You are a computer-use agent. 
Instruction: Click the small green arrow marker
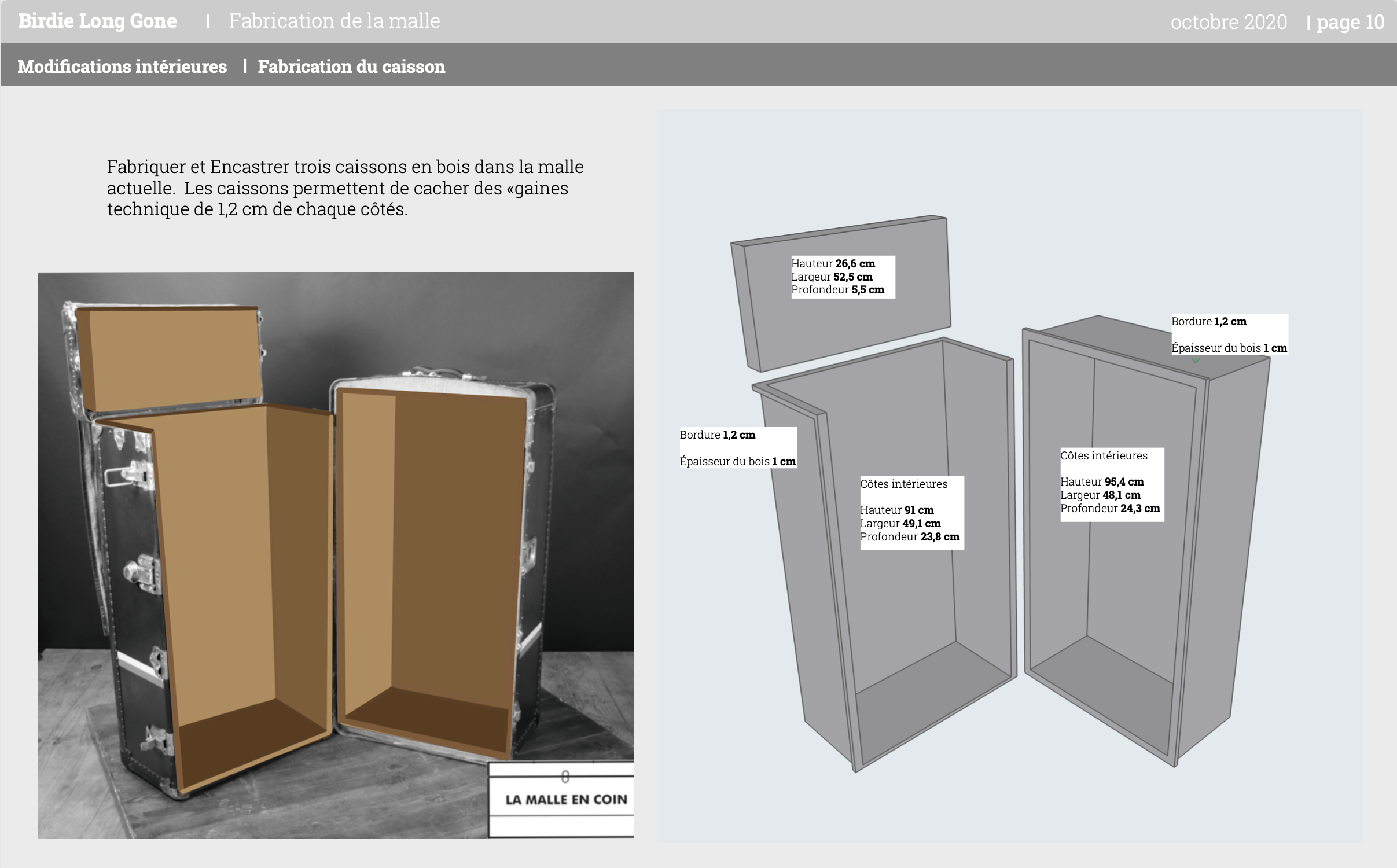(x=1196, y=360)
